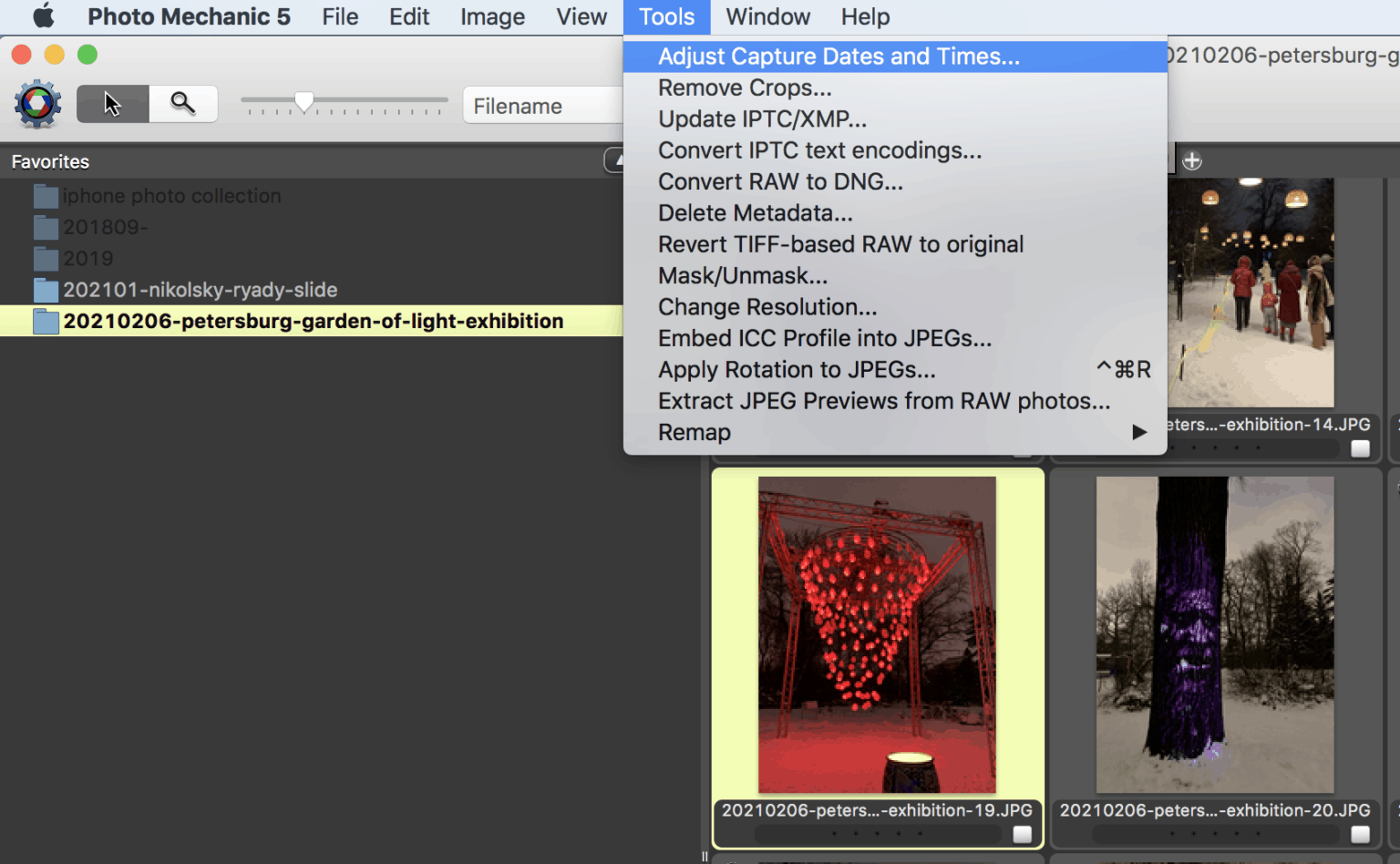This screenshot has height=864, width=1400.
Task: Tag the exhibition-20.JPG photo checkbox
Action: 1359,833
